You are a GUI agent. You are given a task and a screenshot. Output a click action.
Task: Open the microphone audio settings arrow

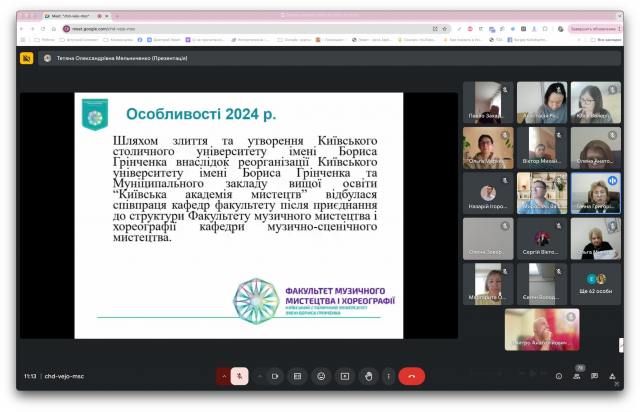(x=224, y=376)
